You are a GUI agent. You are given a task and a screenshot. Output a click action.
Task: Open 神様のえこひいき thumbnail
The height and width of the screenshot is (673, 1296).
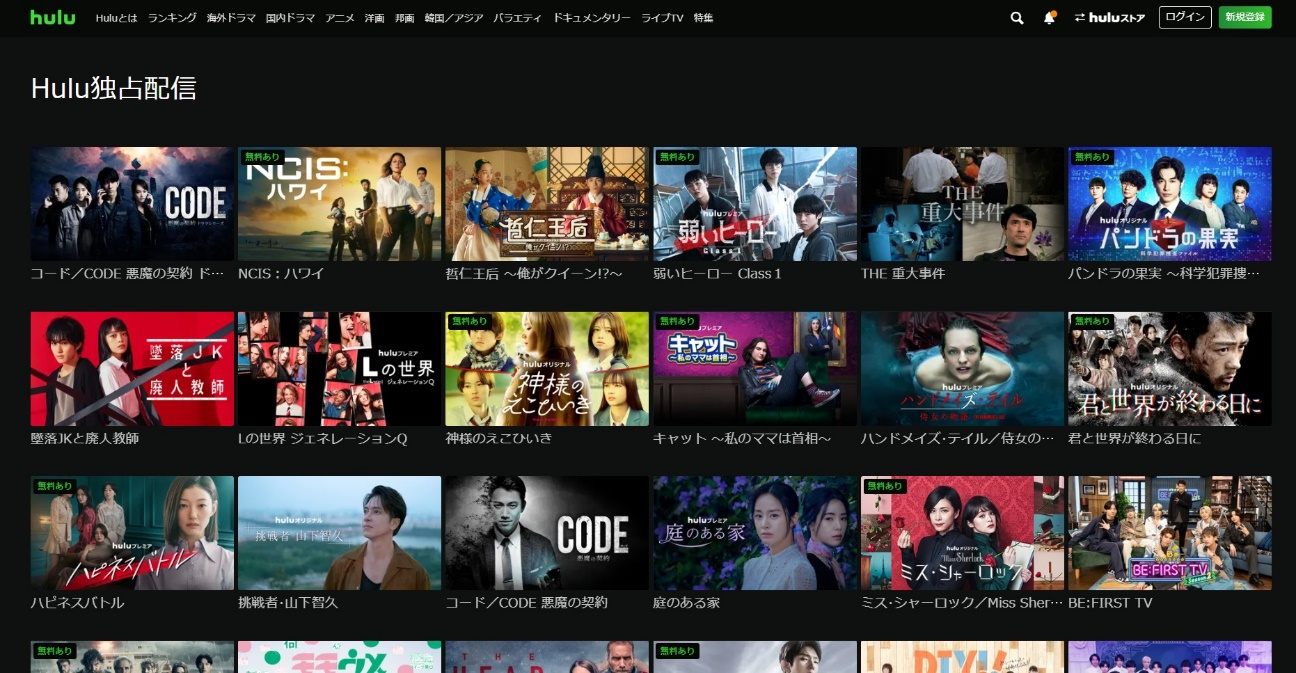(547, 369)
